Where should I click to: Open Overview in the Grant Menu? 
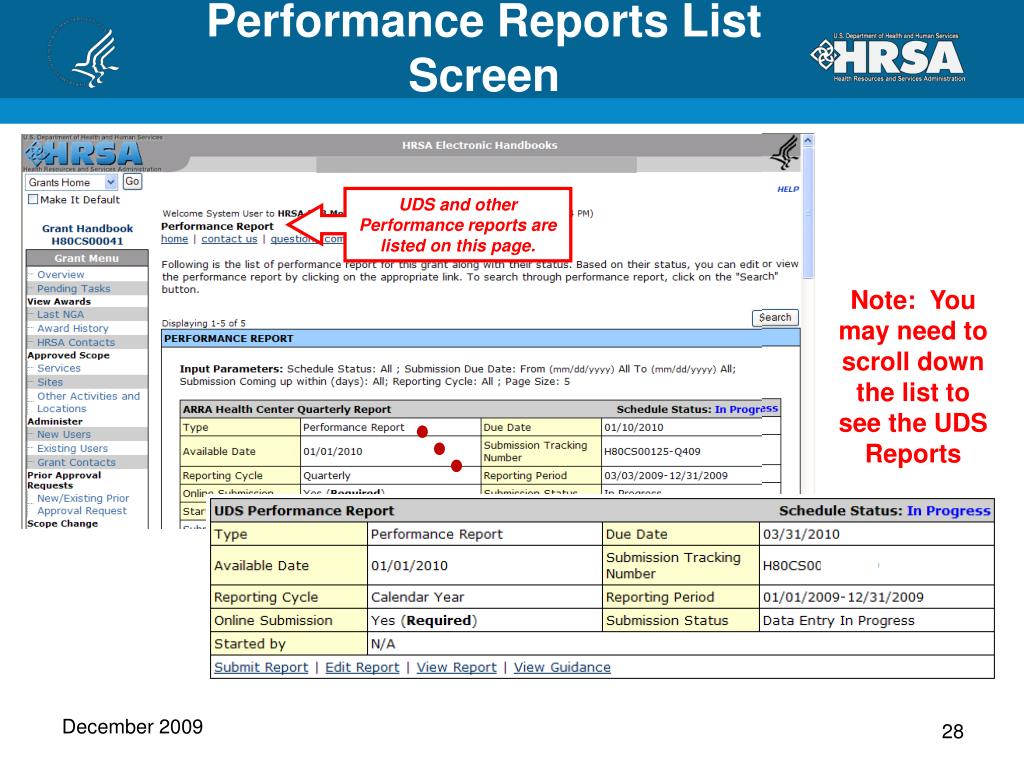point(61,275)
